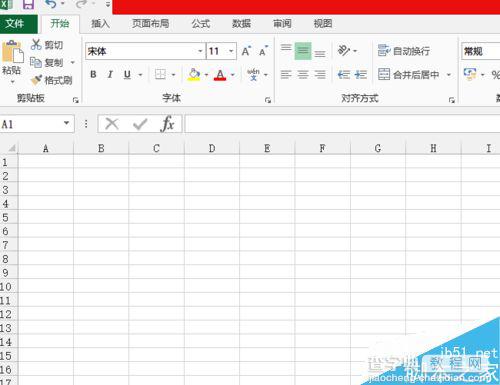Toggle Align Left icon
The height and width of the screenshot is (385, 500).
tap(286, 74)
